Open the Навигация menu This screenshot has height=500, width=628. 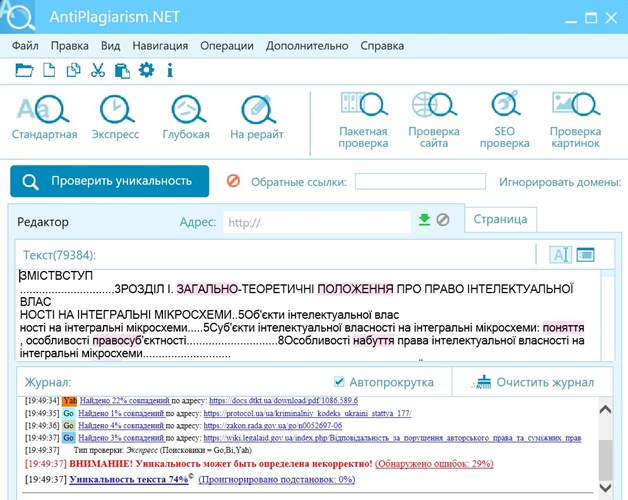[x=160, y=46]
